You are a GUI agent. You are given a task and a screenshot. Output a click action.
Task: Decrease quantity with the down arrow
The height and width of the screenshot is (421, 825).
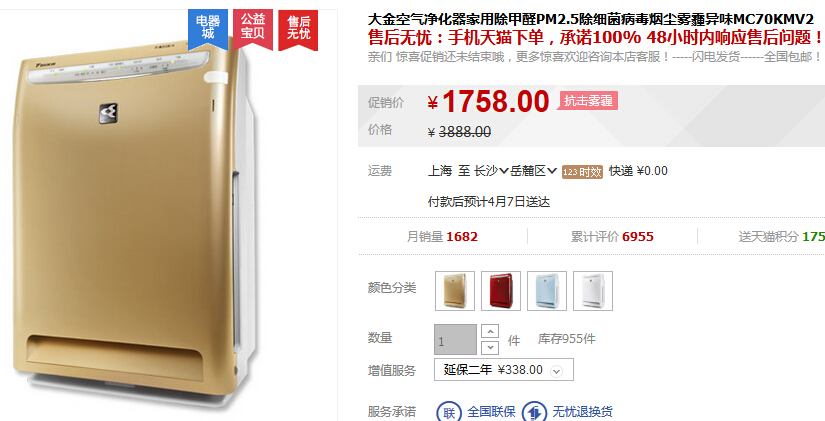click(490, 347)
